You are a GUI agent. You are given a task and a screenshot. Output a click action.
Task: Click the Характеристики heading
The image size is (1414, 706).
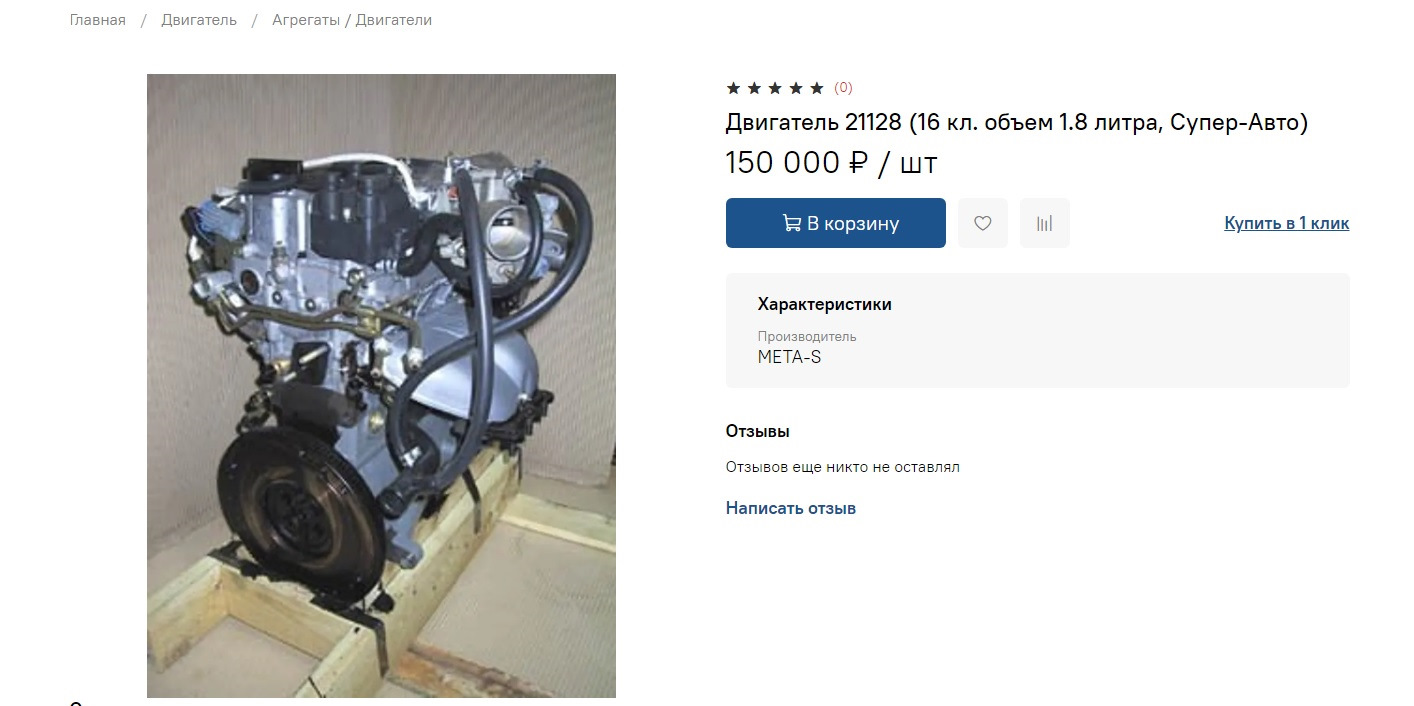tap(825, 304)
